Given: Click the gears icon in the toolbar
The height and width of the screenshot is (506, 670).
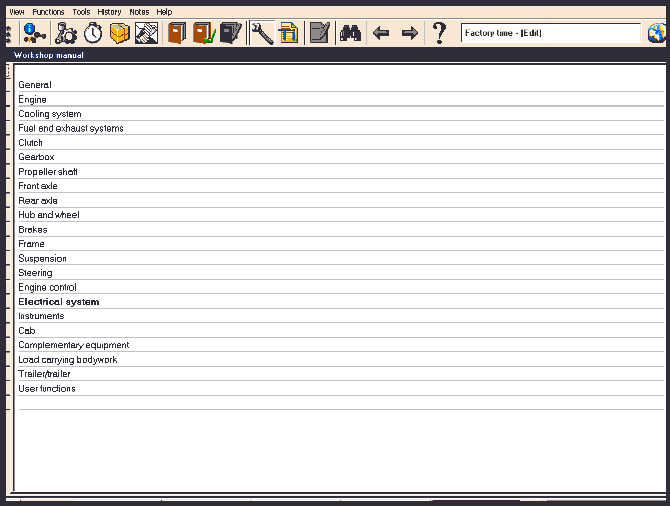Looking at the screenshot, I should [66, 33].
